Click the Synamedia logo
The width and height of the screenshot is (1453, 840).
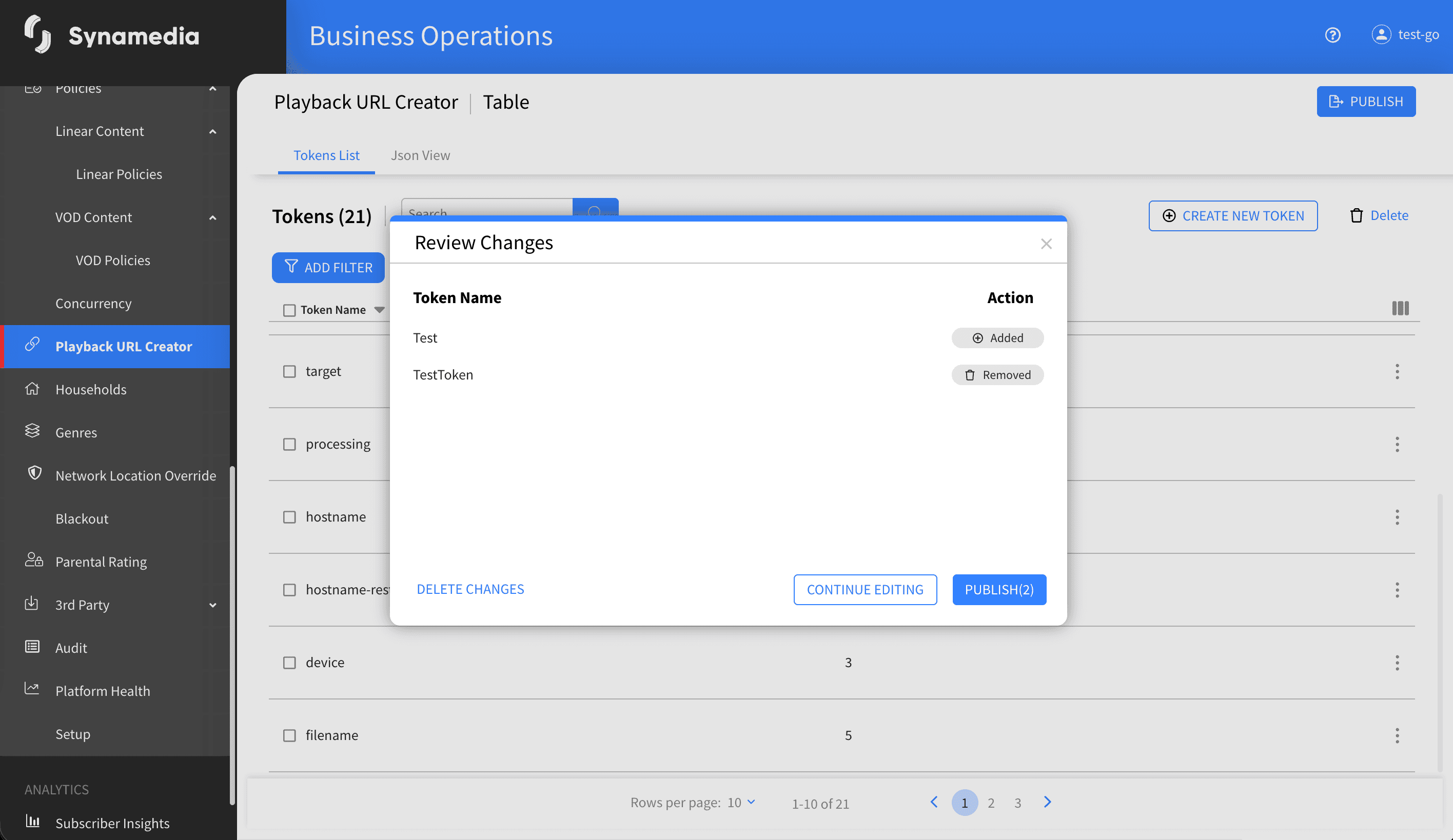pyautogui.click(x=111, y=34)
